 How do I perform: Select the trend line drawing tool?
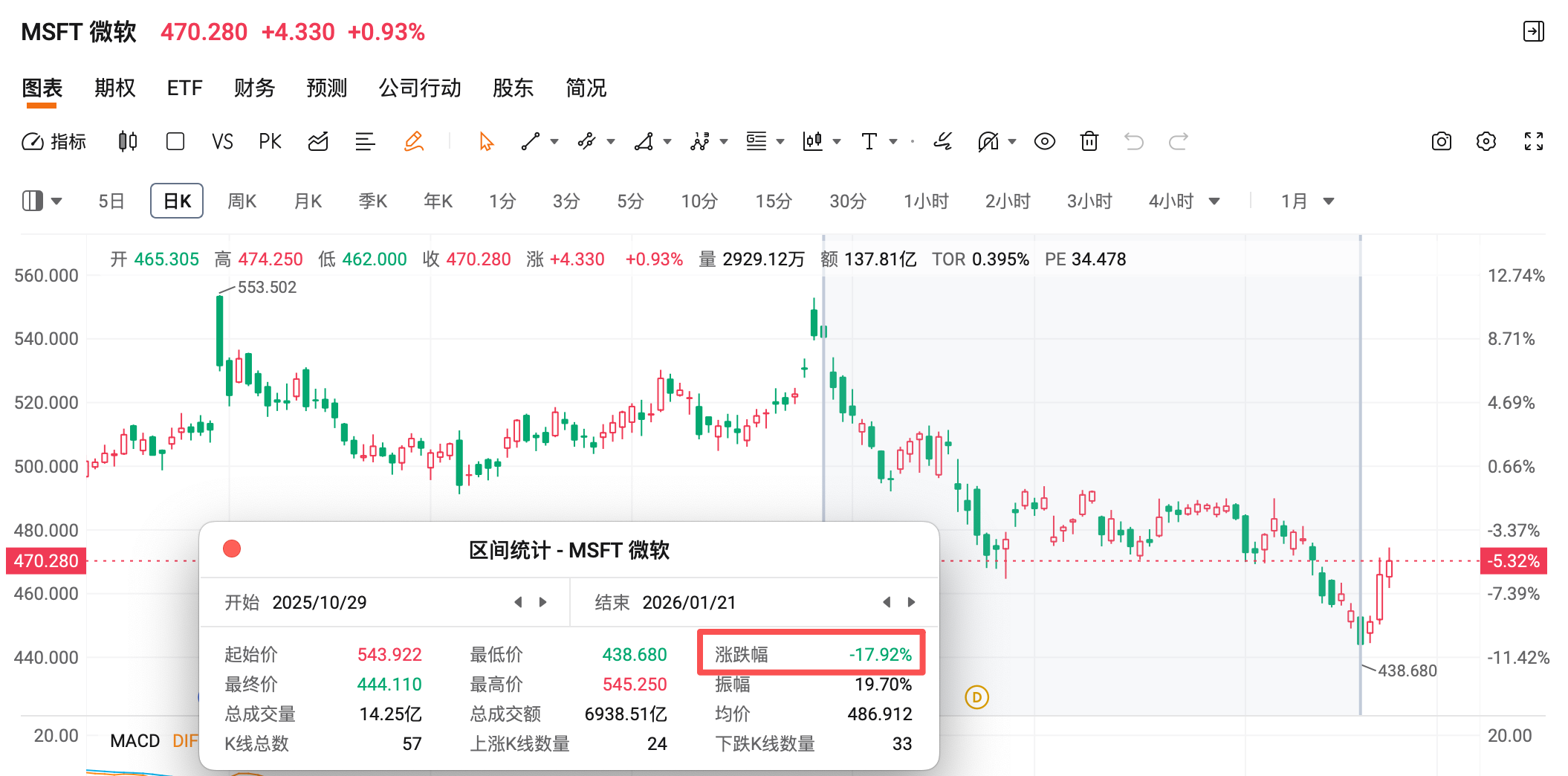530,141
